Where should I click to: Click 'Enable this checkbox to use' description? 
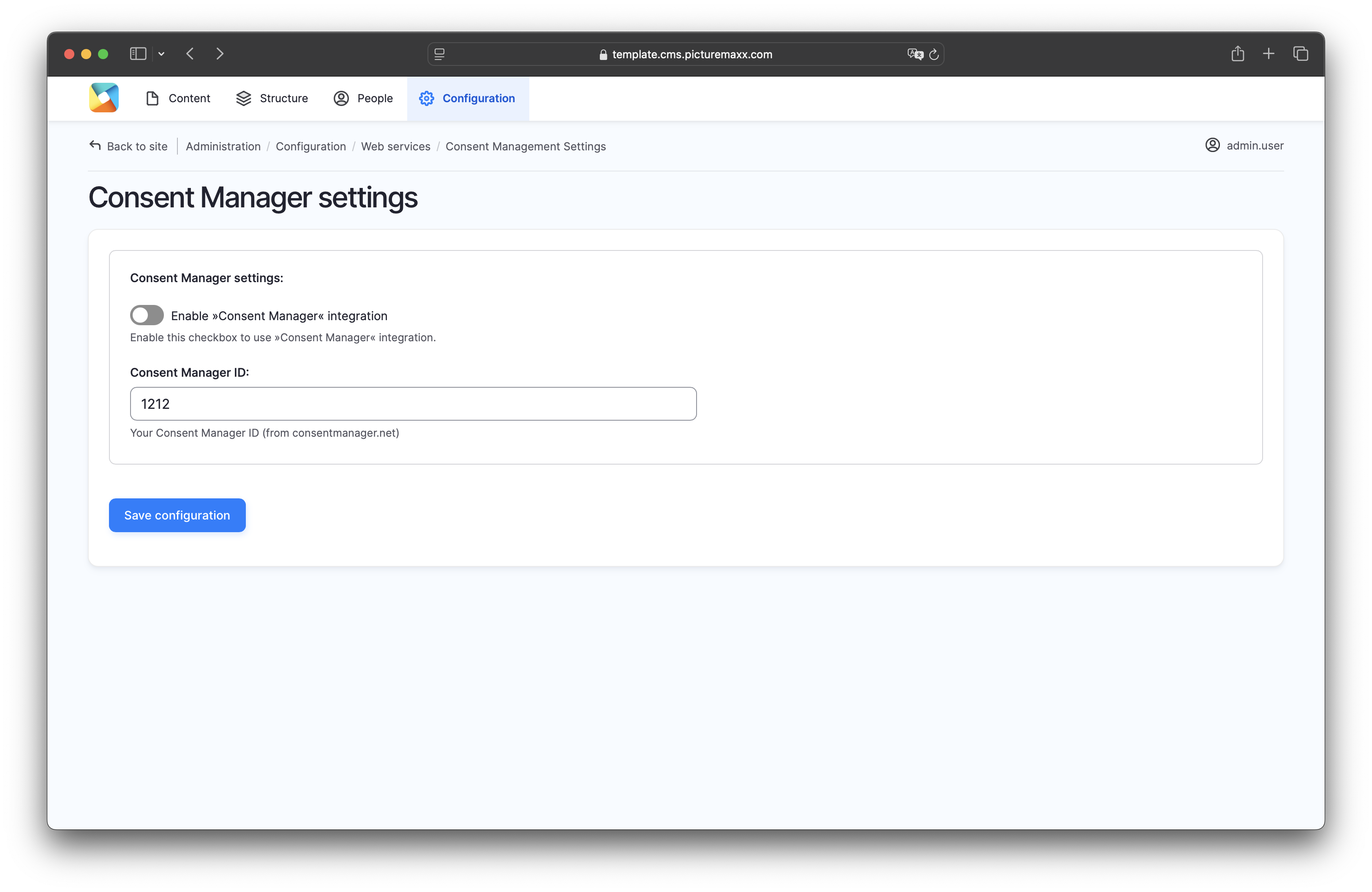283,337
